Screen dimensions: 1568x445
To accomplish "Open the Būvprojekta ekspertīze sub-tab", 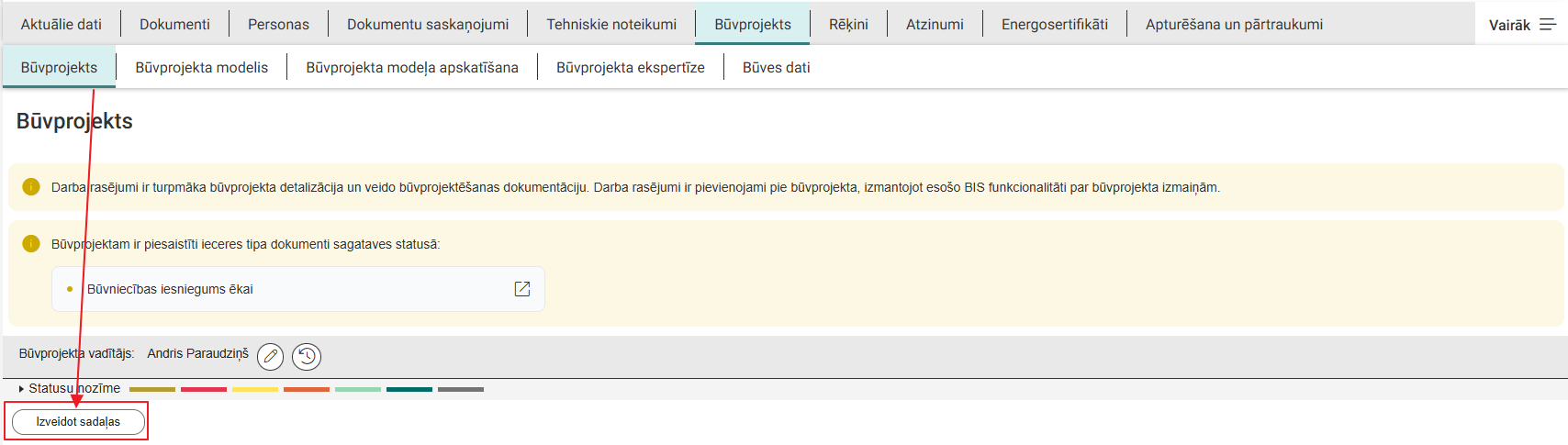I will [630, 67].
